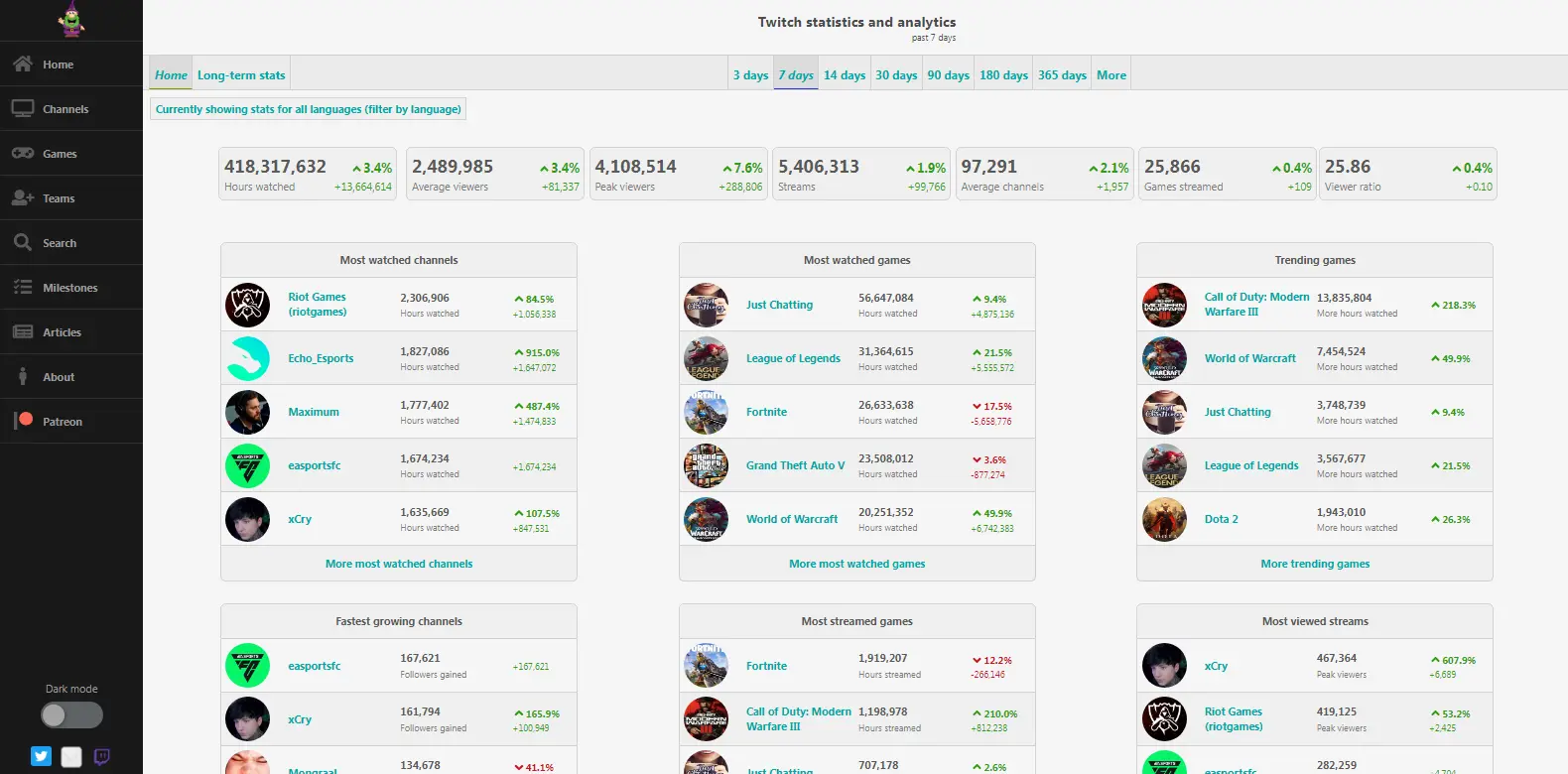1568x774 pixels.
Task: Select the 180 days period
Action: pyautogui.click(x=1003, y=74)
